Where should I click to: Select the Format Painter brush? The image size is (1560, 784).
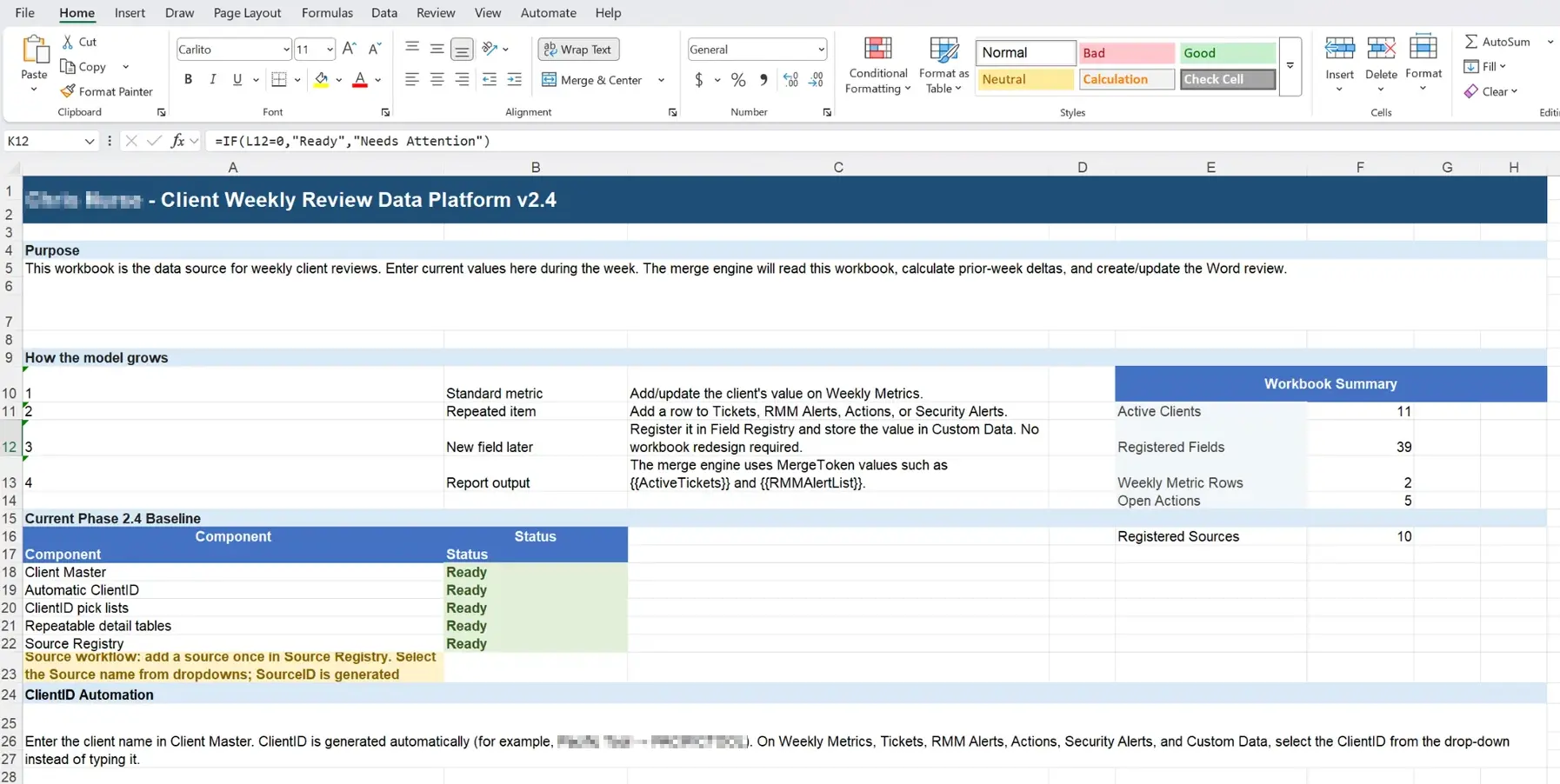[68, 91]
